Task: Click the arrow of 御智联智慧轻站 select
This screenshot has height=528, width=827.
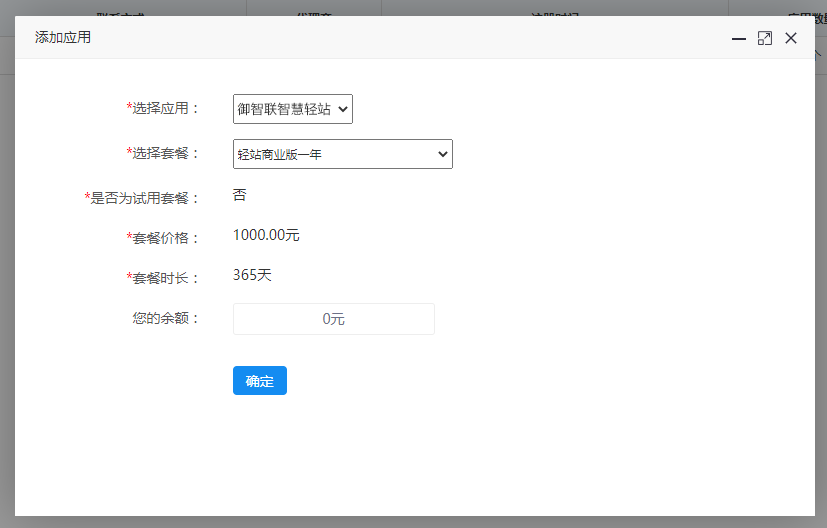Action: click(x=344, y=109)
